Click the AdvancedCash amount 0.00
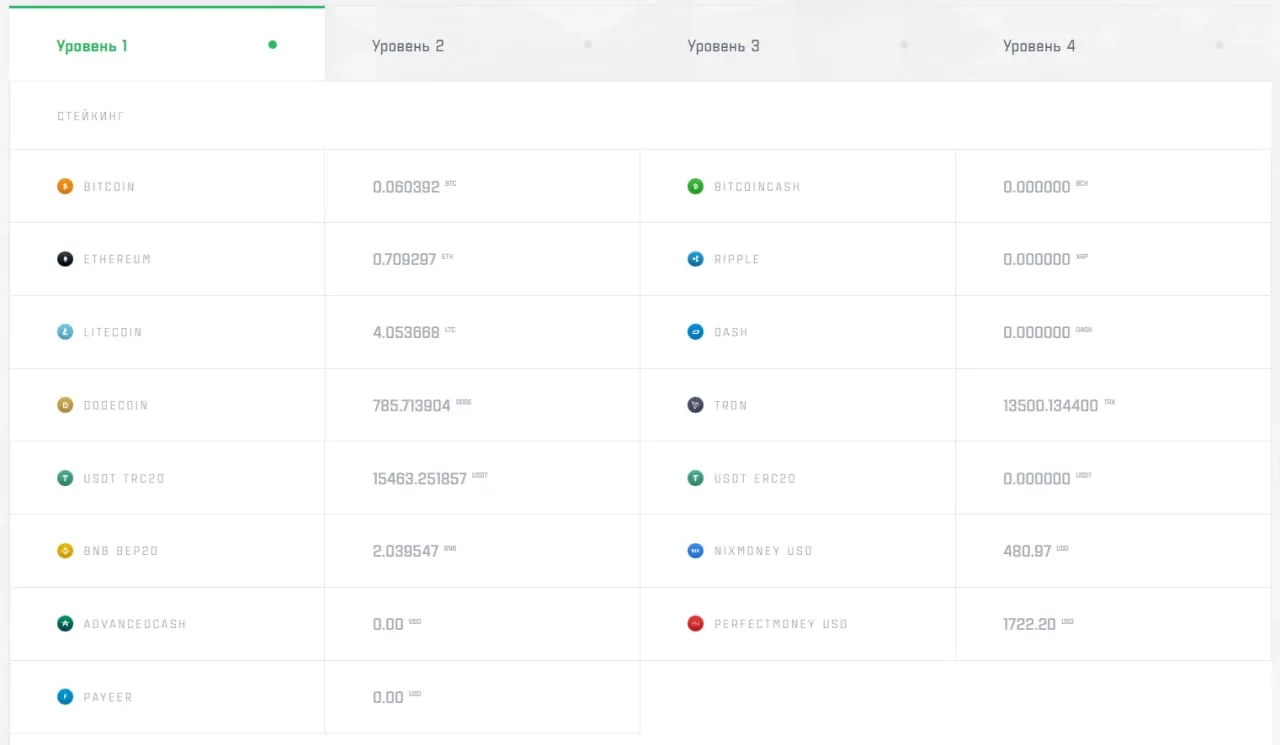The width and height of the screenshot is (1280, 745). point(388,624)
